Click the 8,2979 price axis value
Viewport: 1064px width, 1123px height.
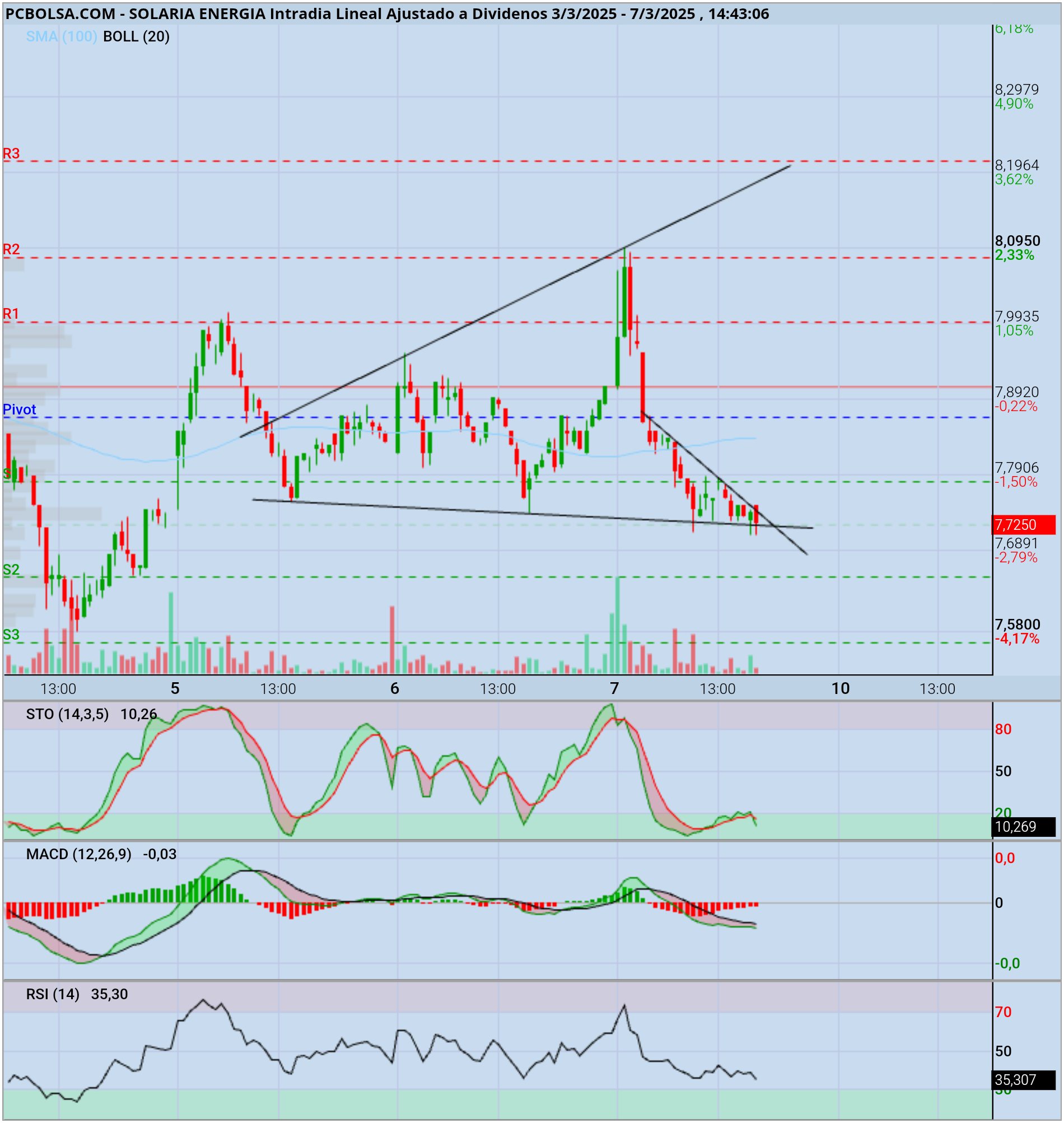[1017, 89]
